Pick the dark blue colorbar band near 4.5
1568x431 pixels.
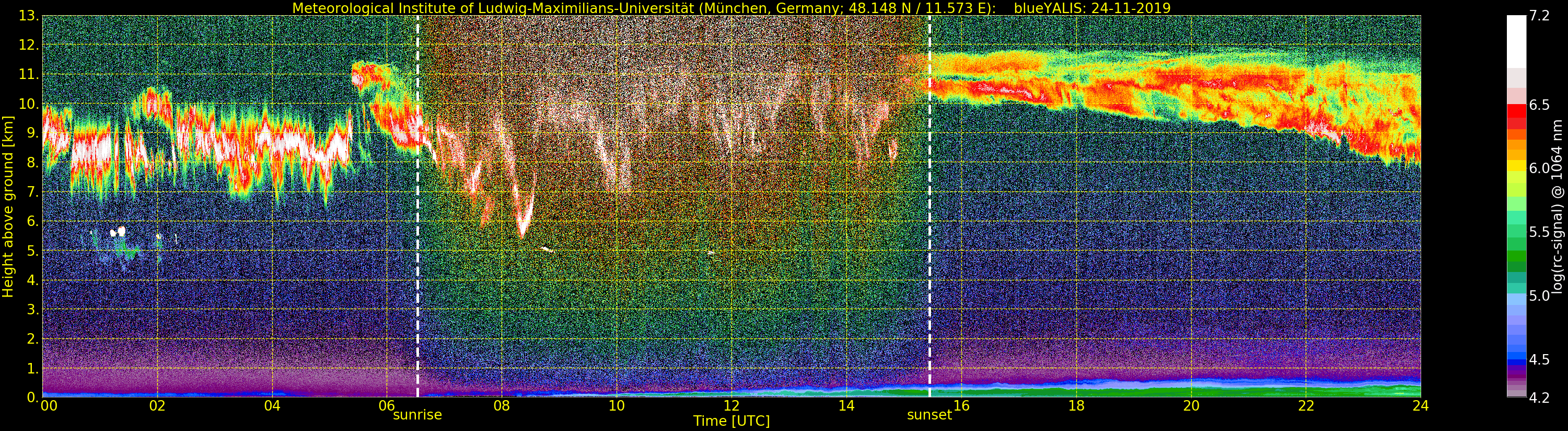(x=1516, y=362)
